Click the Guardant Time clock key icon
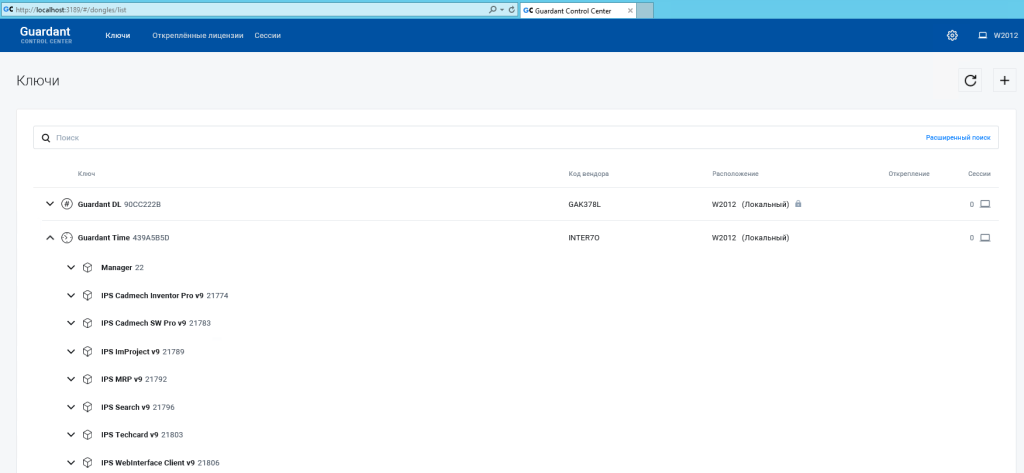 [67, 238]
